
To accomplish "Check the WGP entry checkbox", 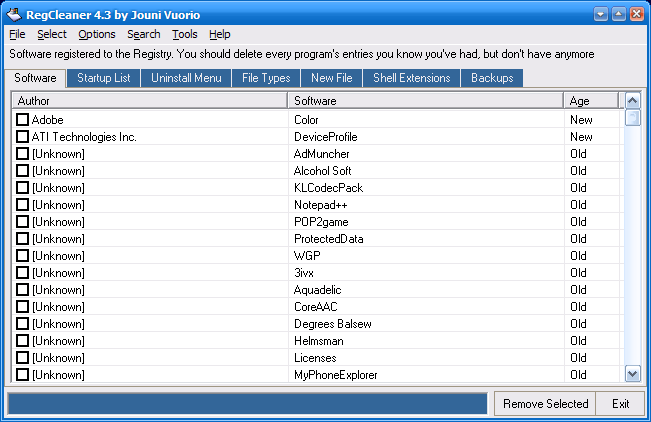I will tap(22, 256).
